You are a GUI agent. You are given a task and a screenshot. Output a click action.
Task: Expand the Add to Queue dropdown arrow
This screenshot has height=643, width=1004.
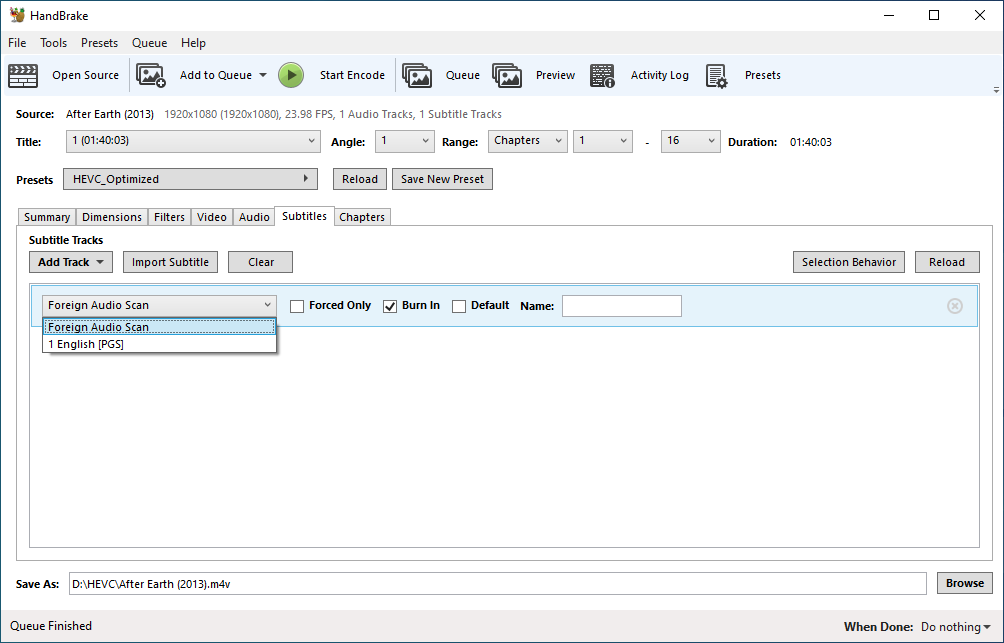[x=263, y=76]
